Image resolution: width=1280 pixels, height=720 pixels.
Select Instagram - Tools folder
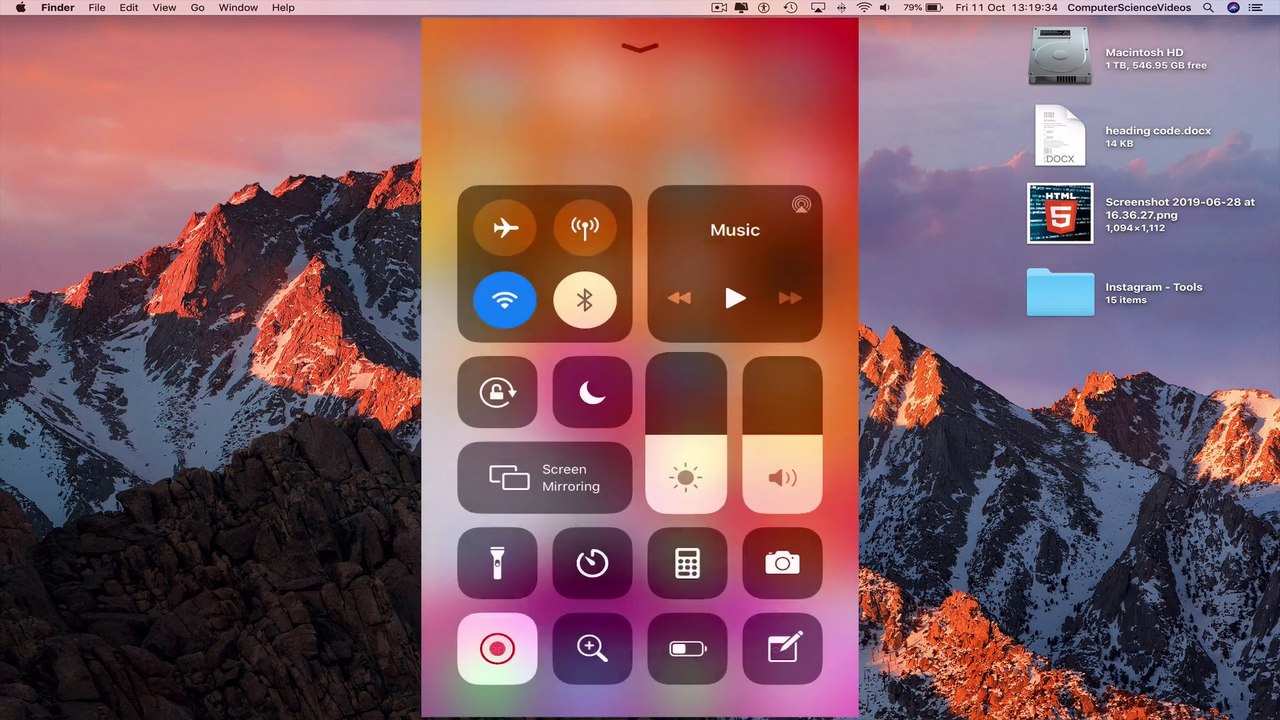[1060, 292]
